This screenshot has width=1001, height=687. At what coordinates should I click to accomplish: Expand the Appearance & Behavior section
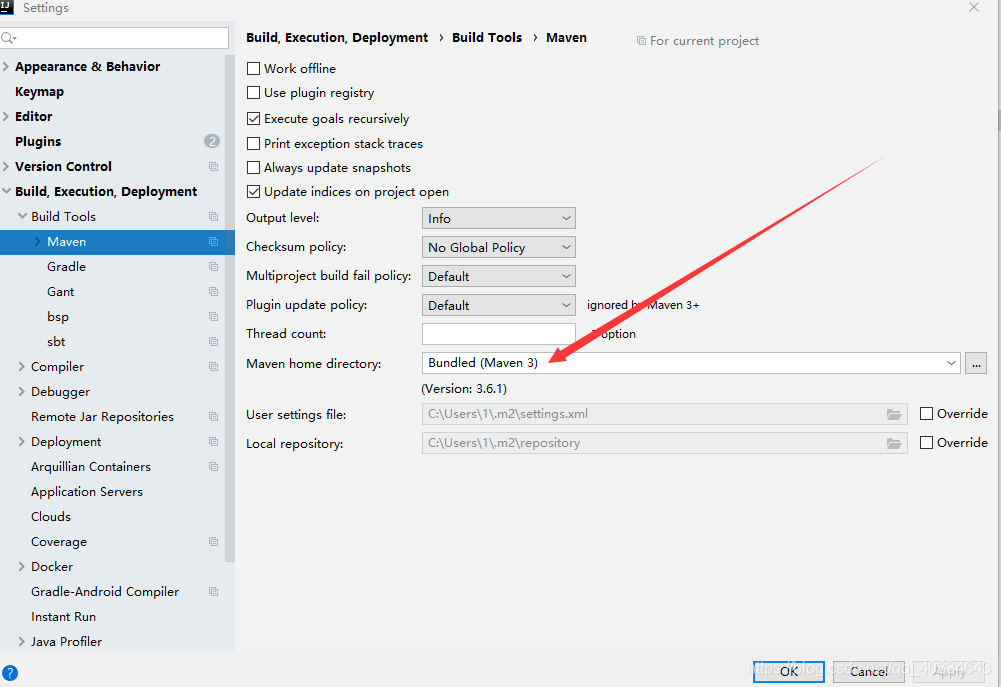pos(6,66)
